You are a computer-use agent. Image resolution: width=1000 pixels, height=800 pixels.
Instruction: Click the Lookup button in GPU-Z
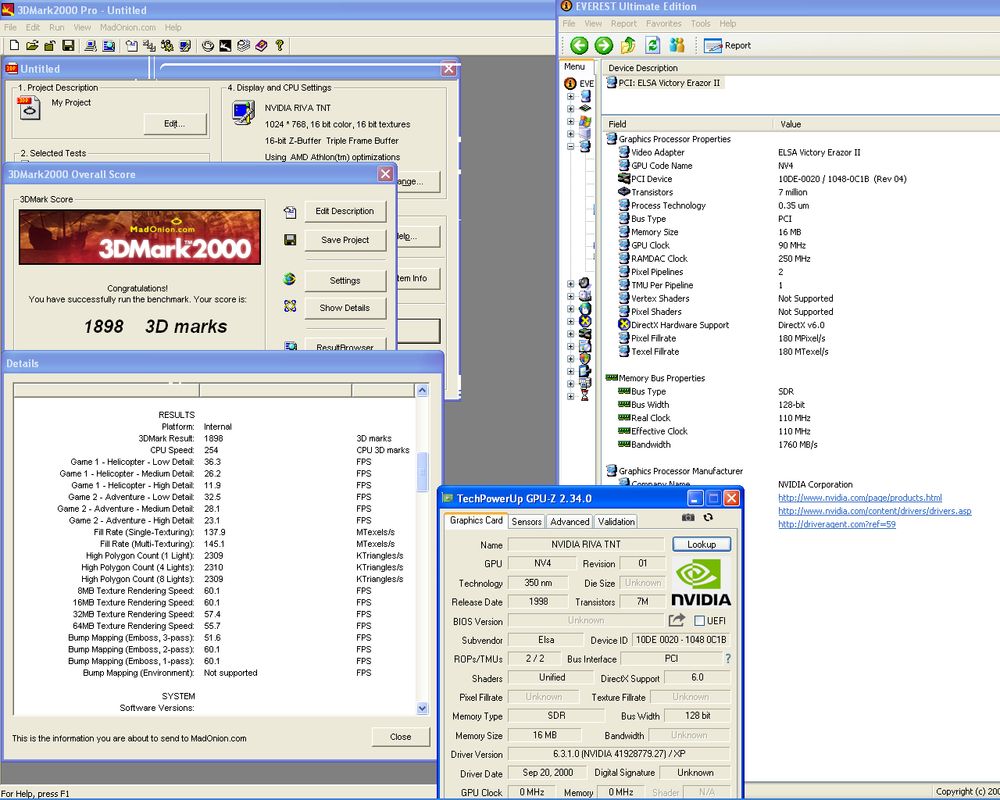[702, 544]
